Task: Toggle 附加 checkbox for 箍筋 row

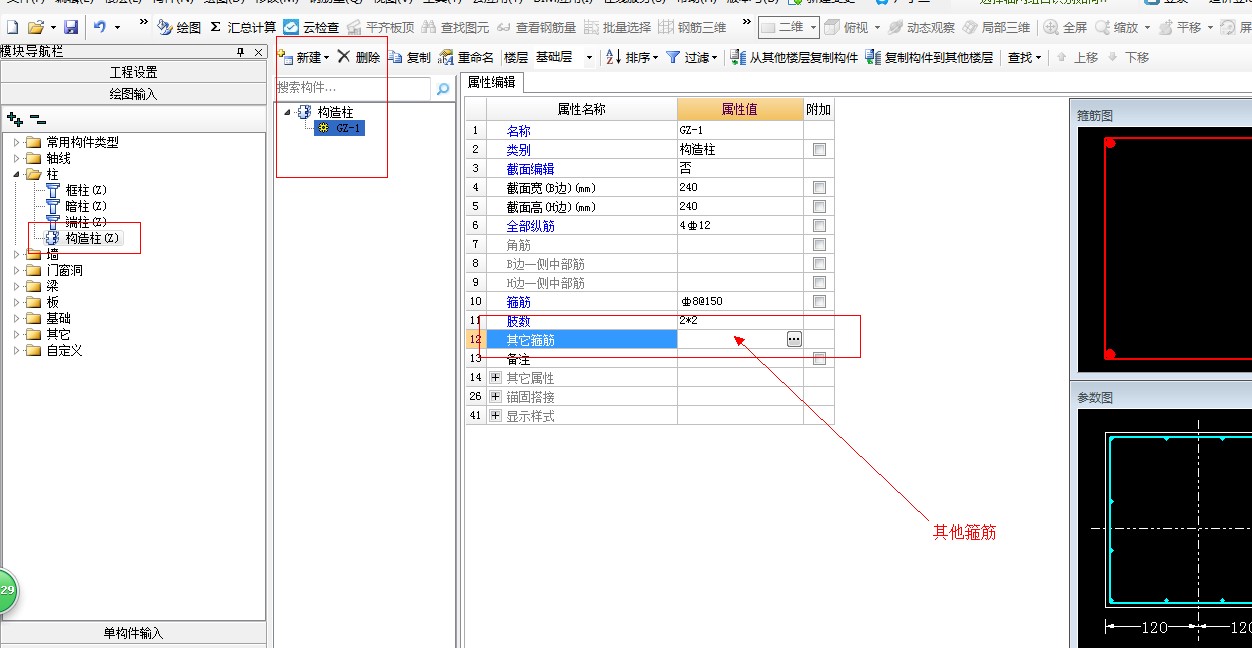Action: pos(820,301)
